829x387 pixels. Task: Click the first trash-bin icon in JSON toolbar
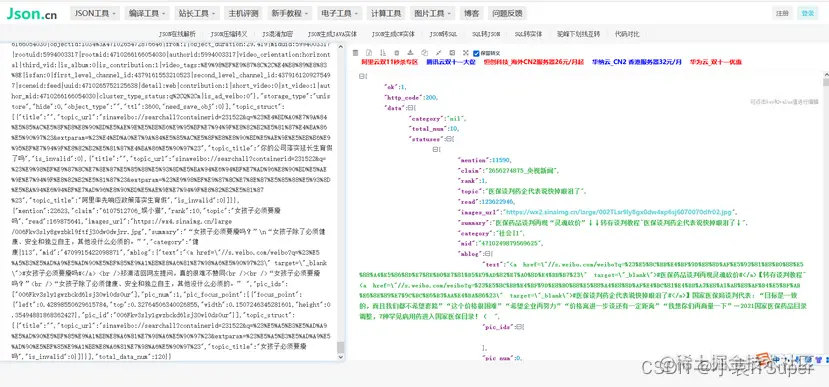point(355,53)
